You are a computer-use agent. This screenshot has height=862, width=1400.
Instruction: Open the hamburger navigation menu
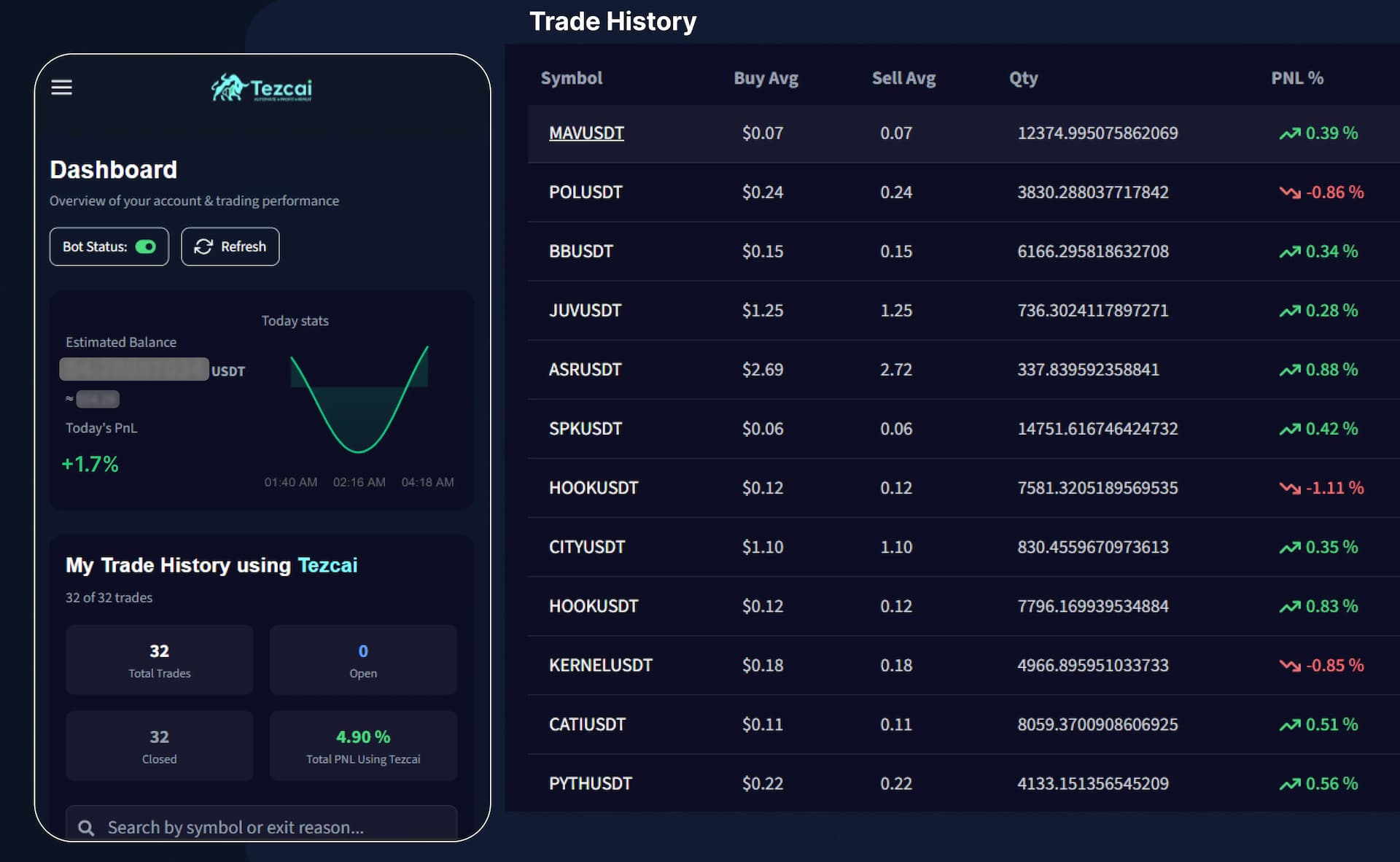point(61,88)
